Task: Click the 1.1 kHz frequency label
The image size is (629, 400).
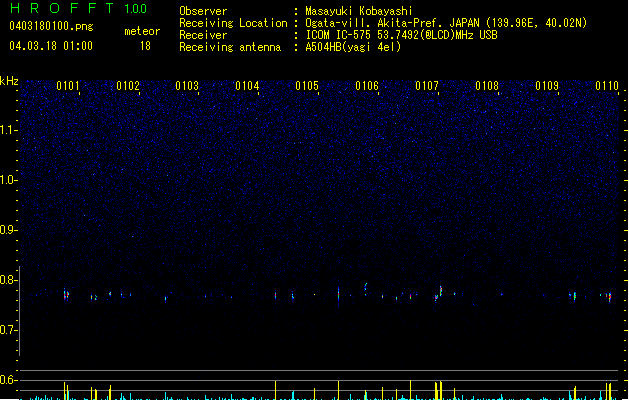Action: (x=9, y=130)
